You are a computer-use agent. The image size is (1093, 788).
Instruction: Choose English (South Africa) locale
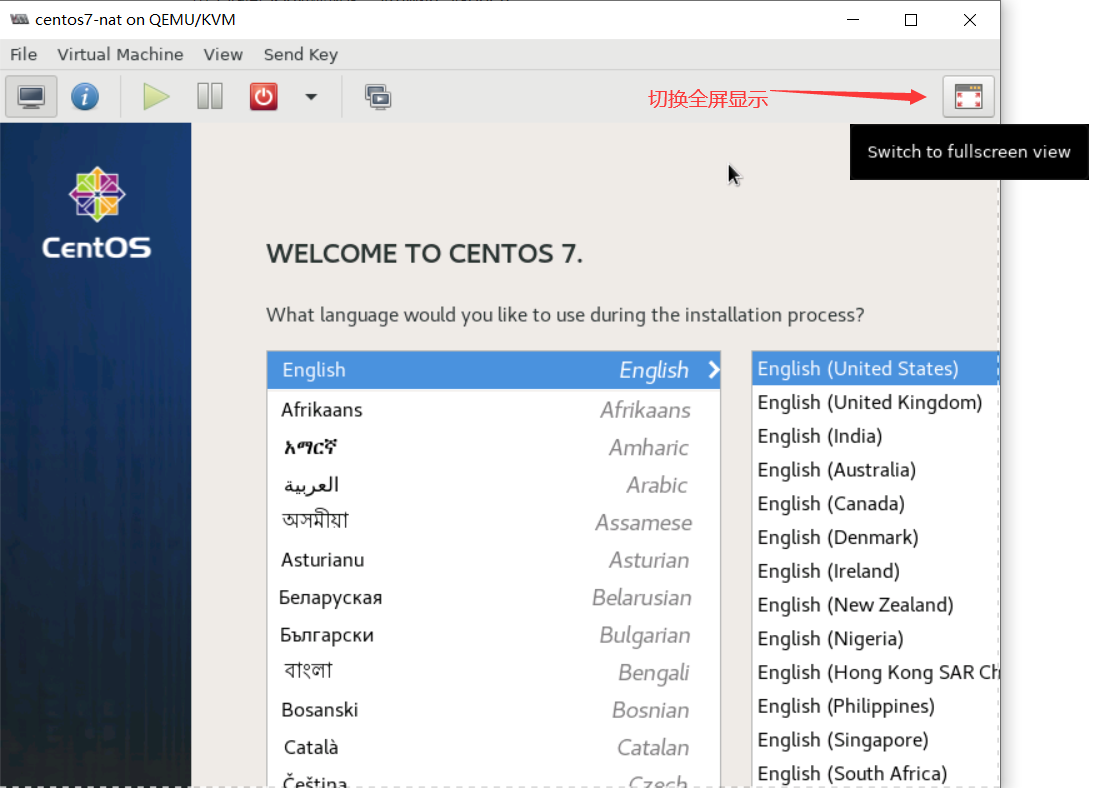876,773
